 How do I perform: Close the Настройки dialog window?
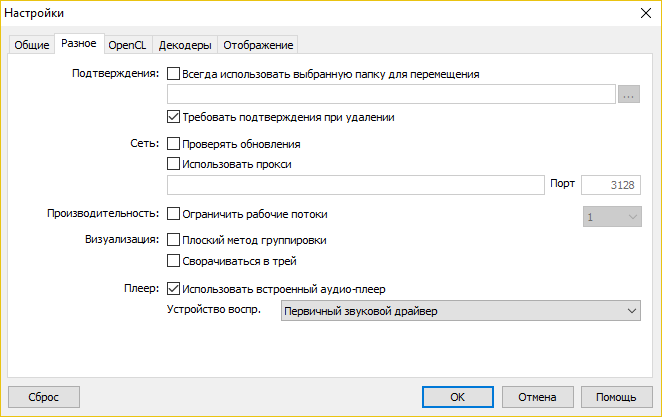(642, 14)
